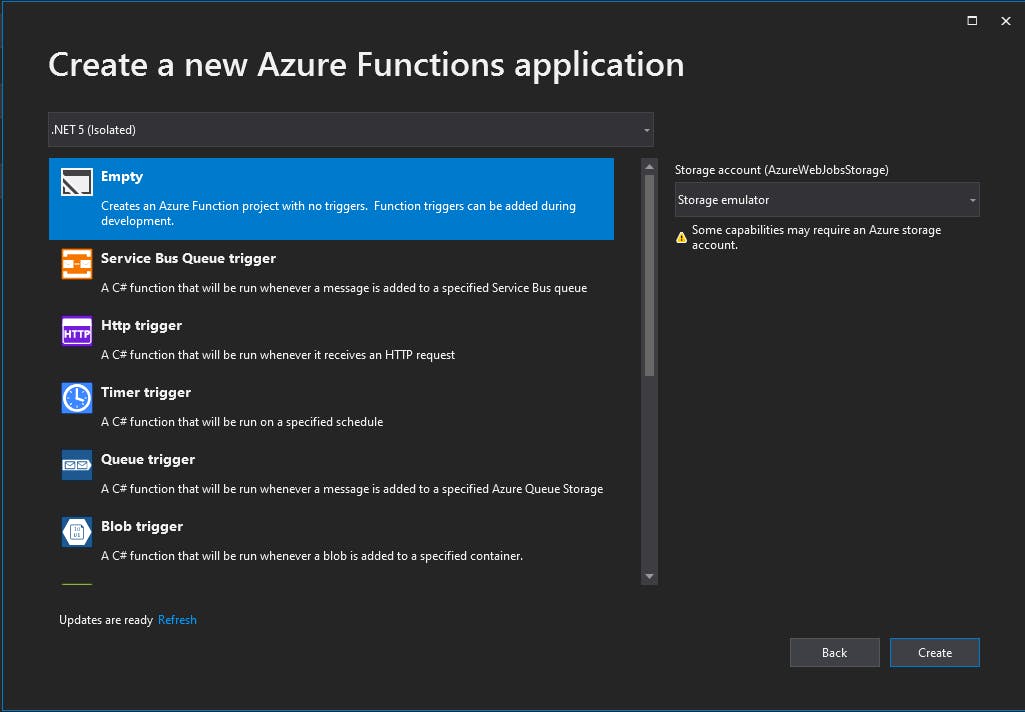Select the Http trigger template title
The height and width of the screenshot is (712, 1025).
pos(141,325)
